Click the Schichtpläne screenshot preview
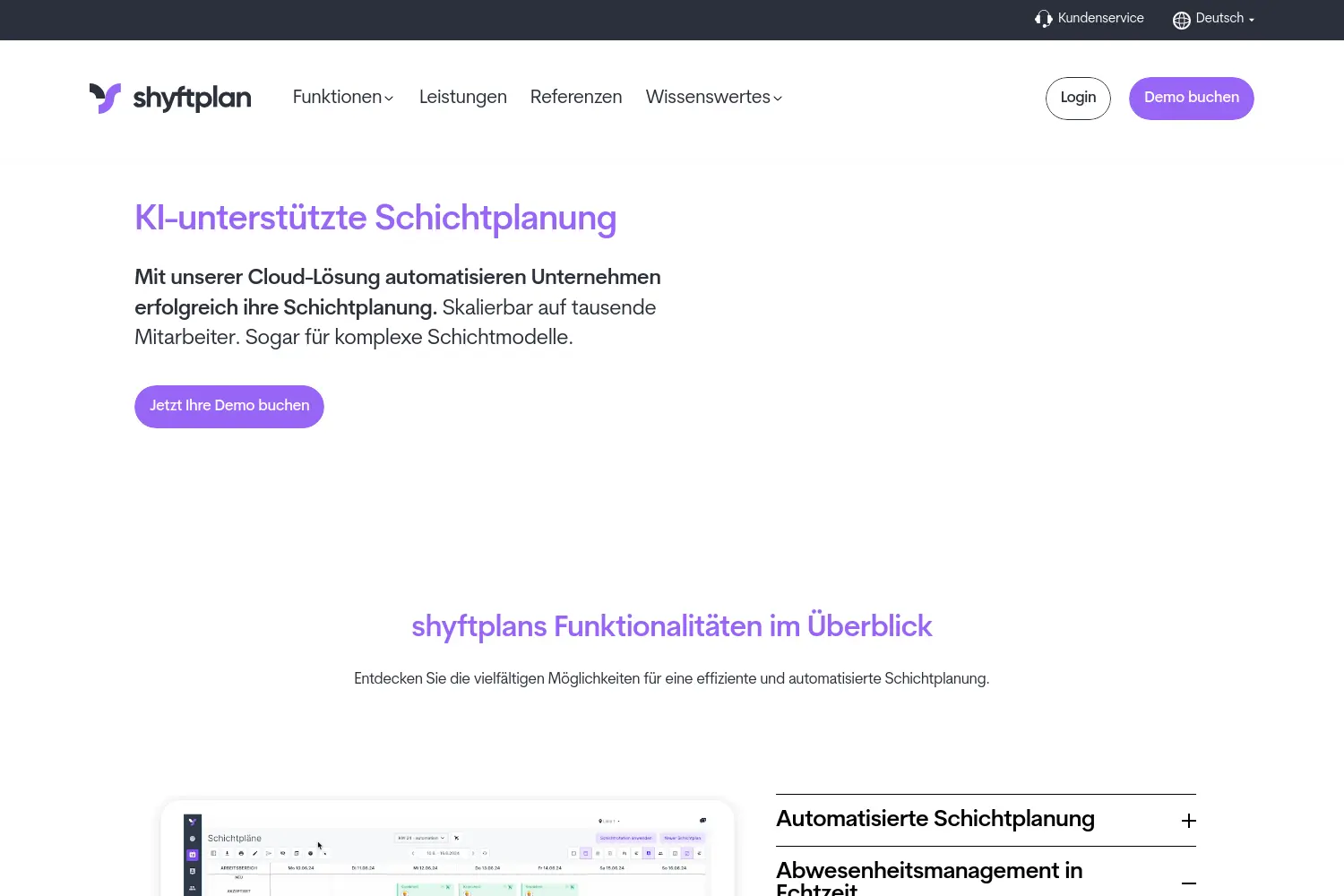 (x=447, y=849)
